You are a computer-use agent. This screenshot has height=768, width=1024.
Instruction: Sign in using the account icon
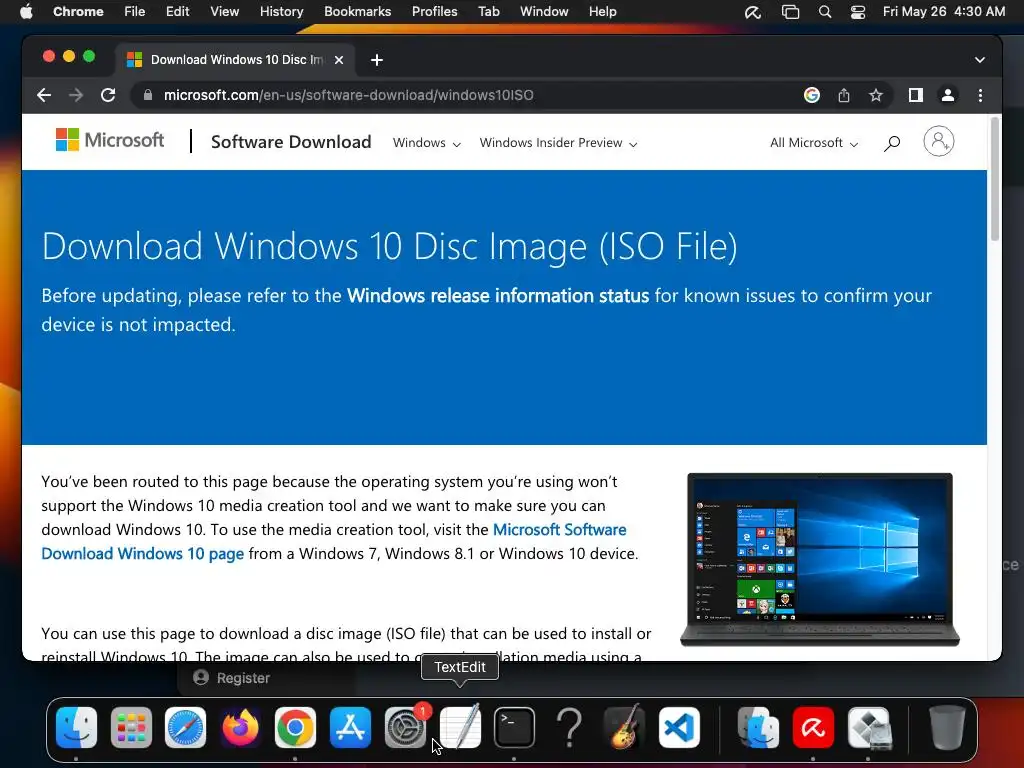(x=938, y=141)
